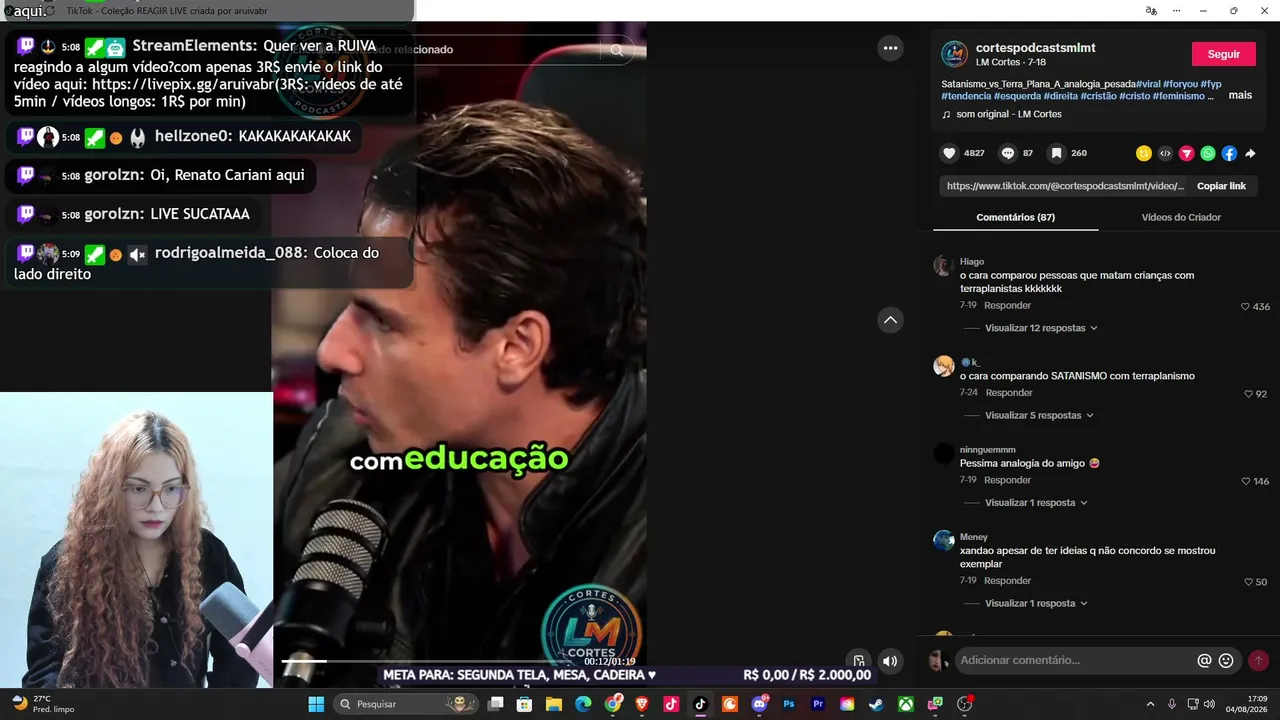Open the #viral hashtag link
The width and height of the screenshot is (1280, 720).
[x=1148, y=84]
